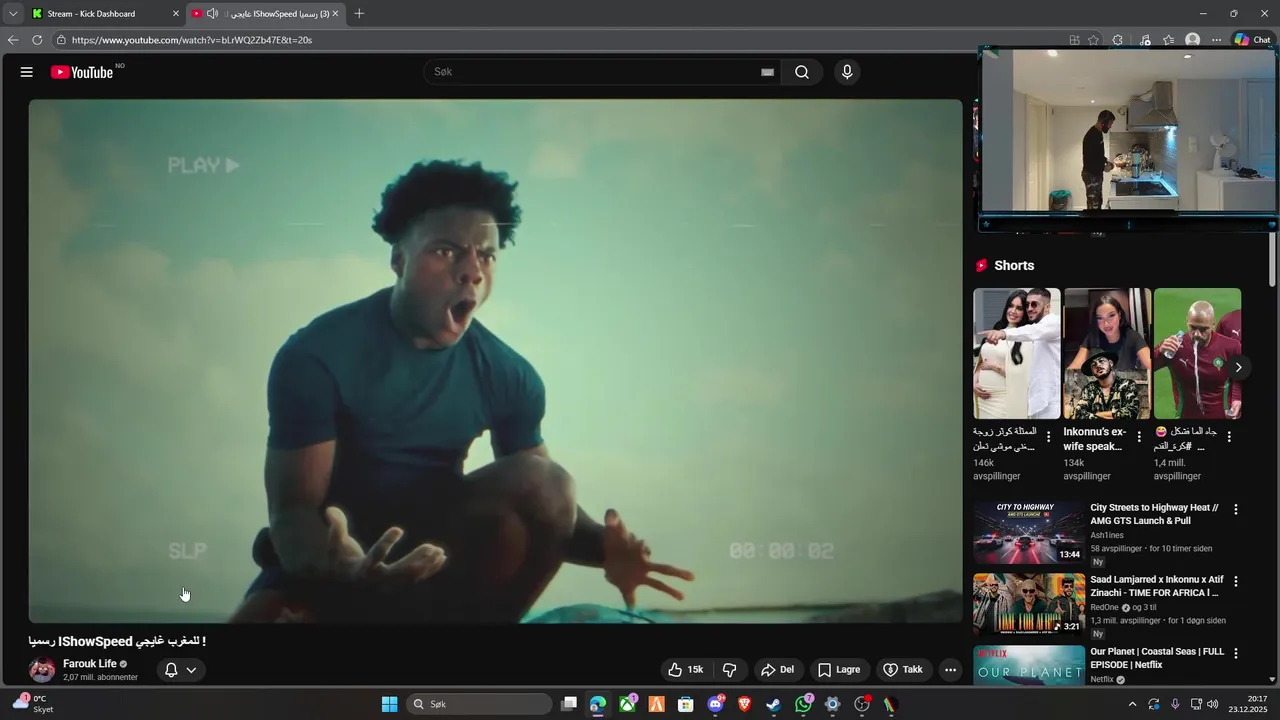
Task: Dislike the video with thumbs-down button
Action: coord(730,670)
